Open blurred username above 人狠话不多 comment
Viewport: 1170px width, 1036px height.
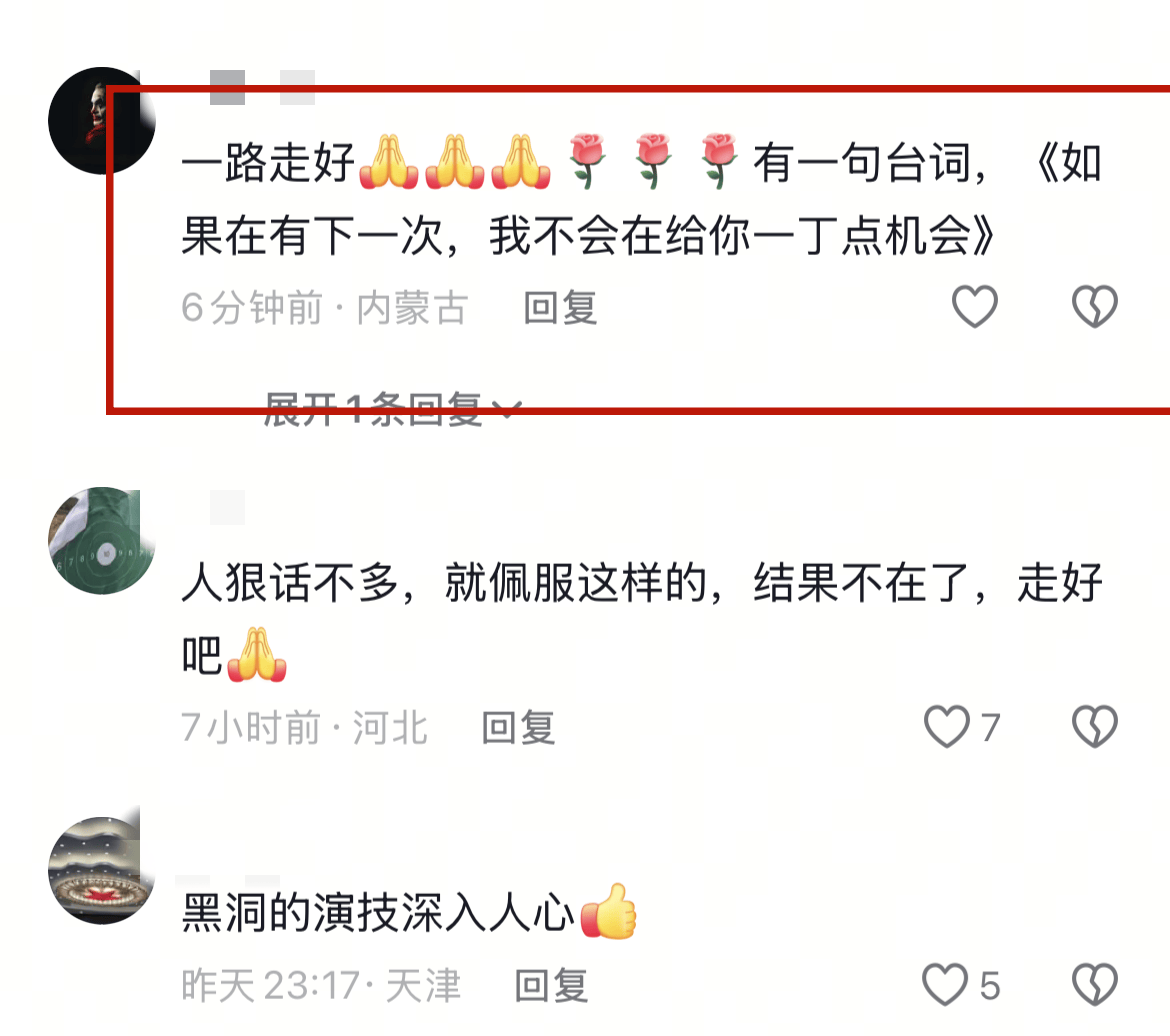tap(227, 508)
